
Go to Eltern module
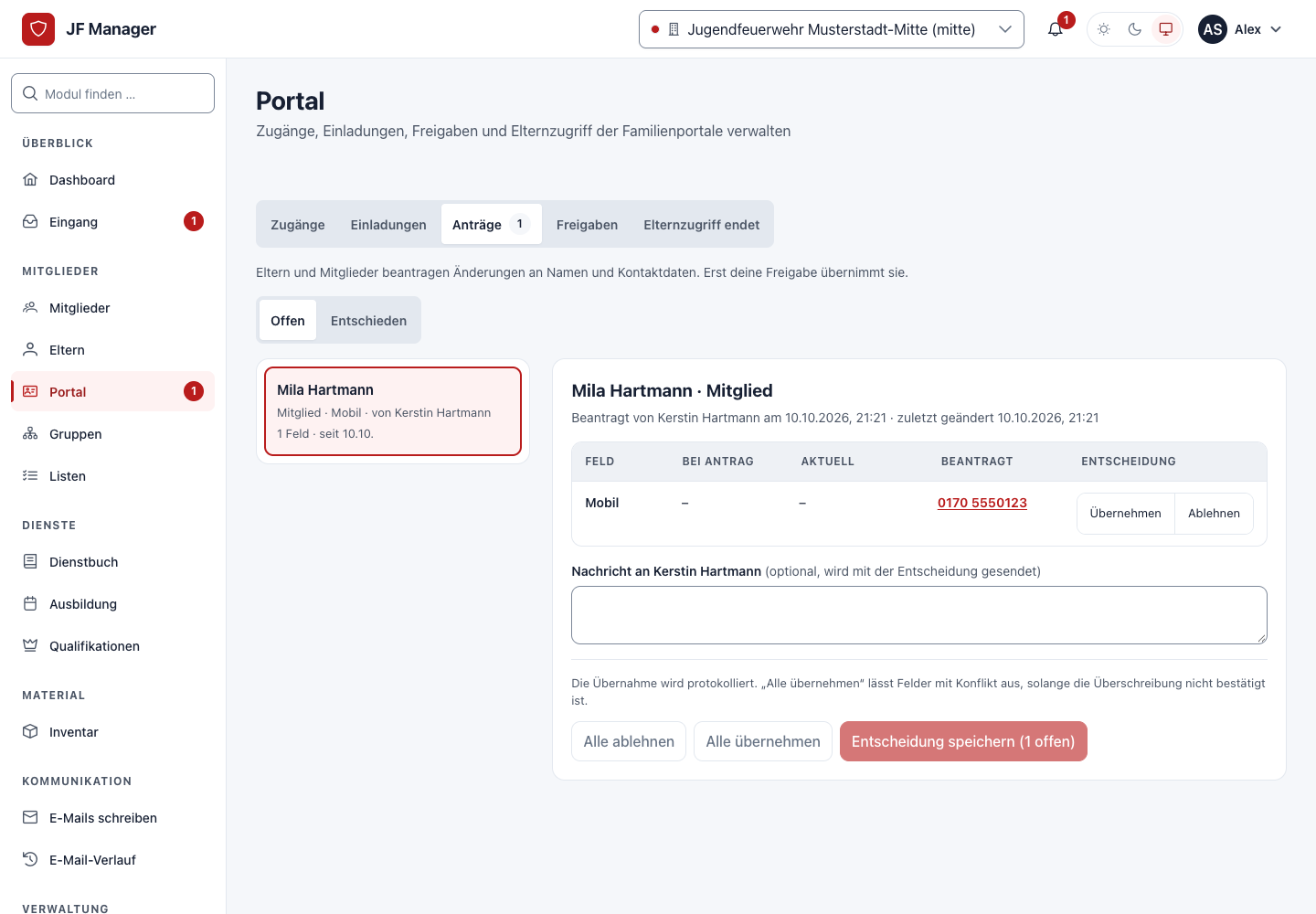click(112, 350)
